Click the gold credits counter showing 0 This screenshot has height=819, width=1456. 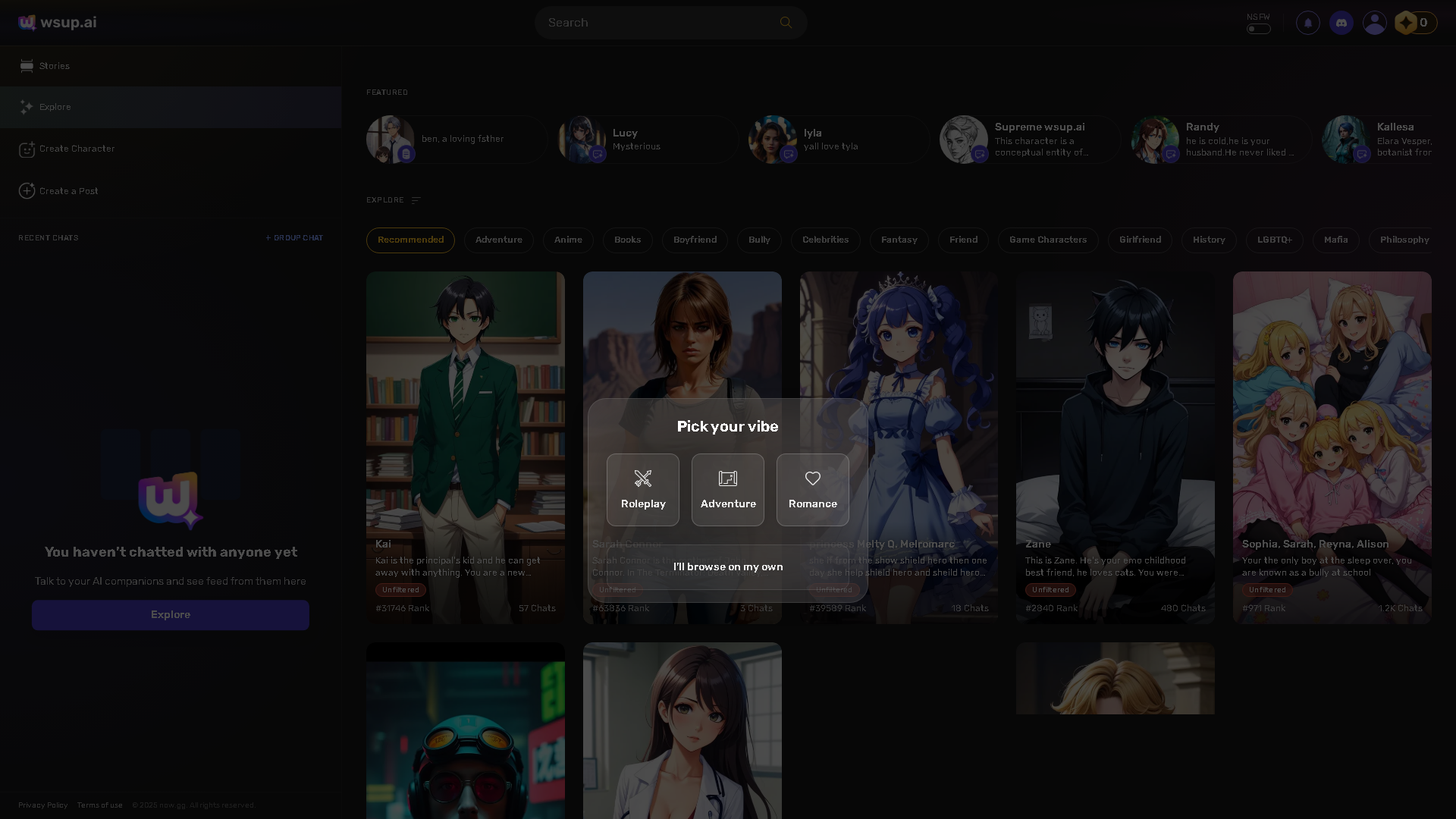tap(1415, 23)
